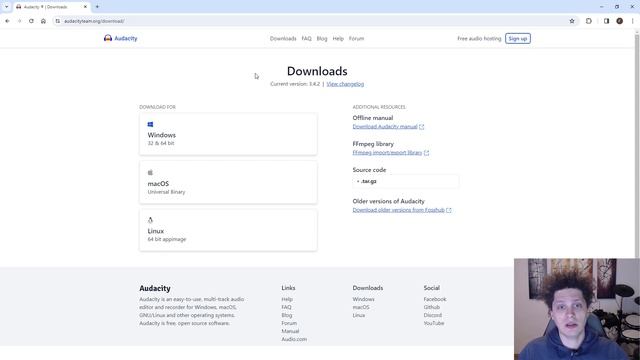Click the Sign up button
The image size is (640, 360).
pos(518,38)
